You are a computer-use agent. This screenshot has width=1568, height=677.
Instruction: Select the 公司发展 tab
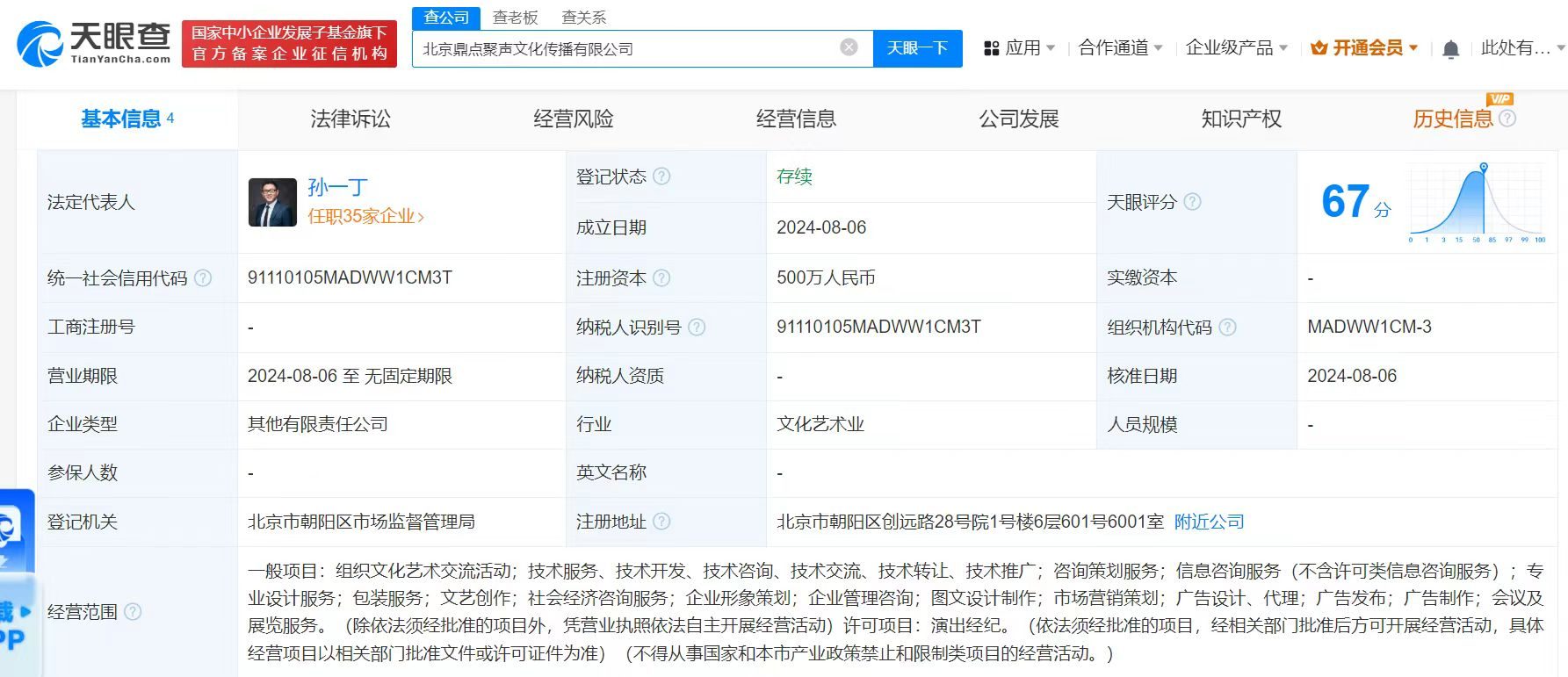(1019, 119)
